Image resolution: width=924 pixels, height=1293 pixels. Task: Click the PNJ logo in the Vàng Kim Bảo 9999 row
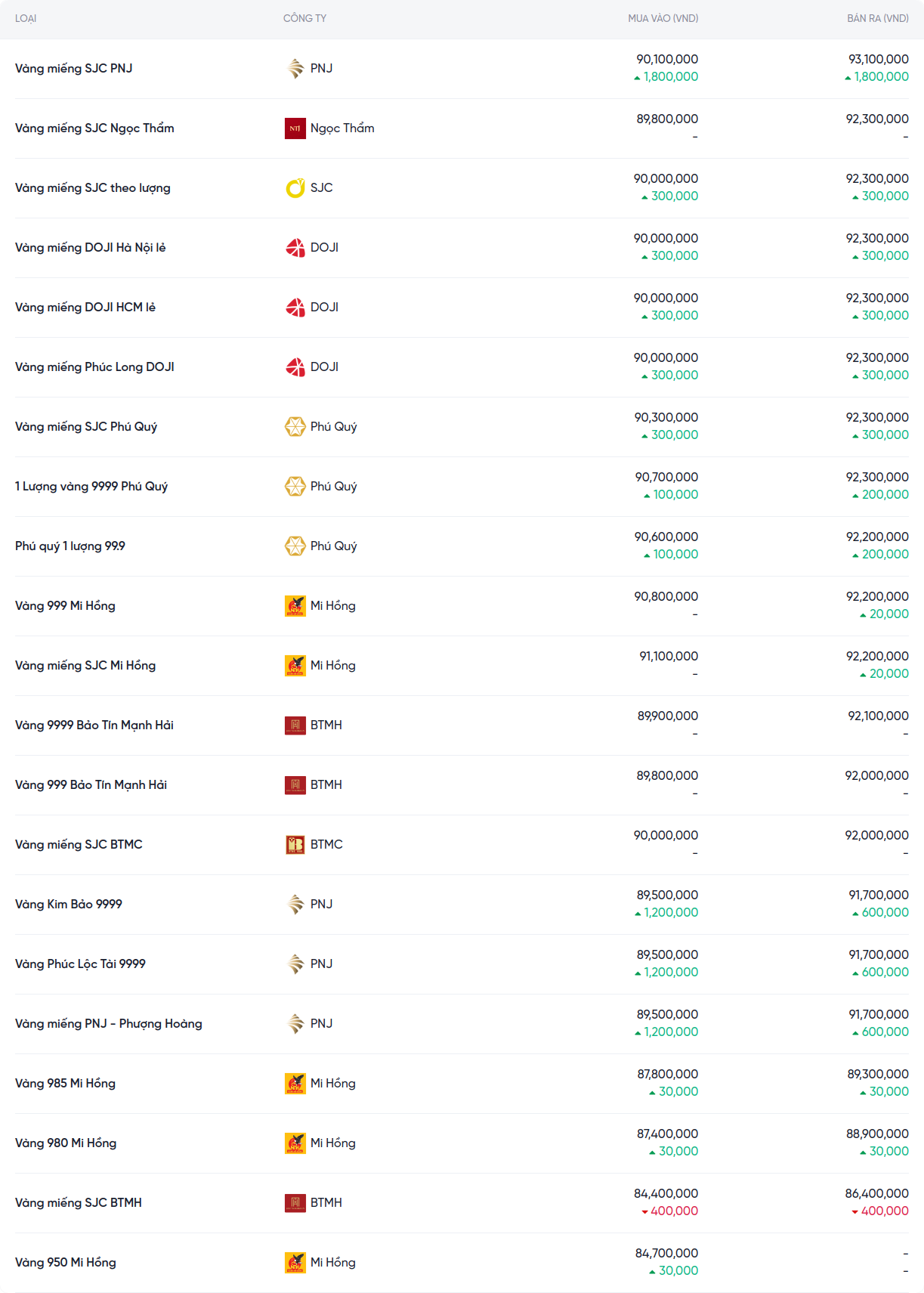click(x=295, y=905)
